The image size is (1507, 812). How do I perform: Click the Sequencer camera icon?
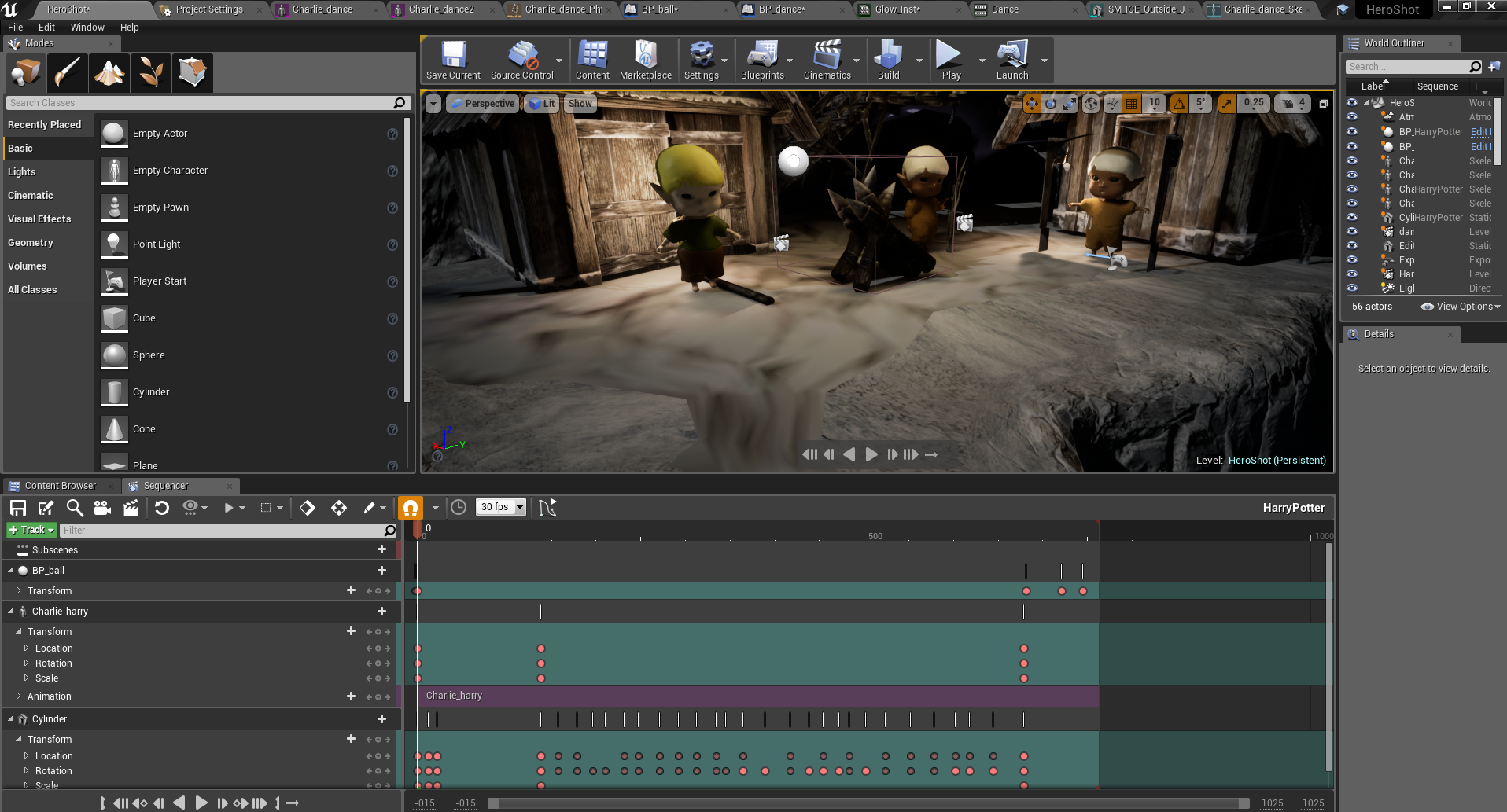[102, 508]
